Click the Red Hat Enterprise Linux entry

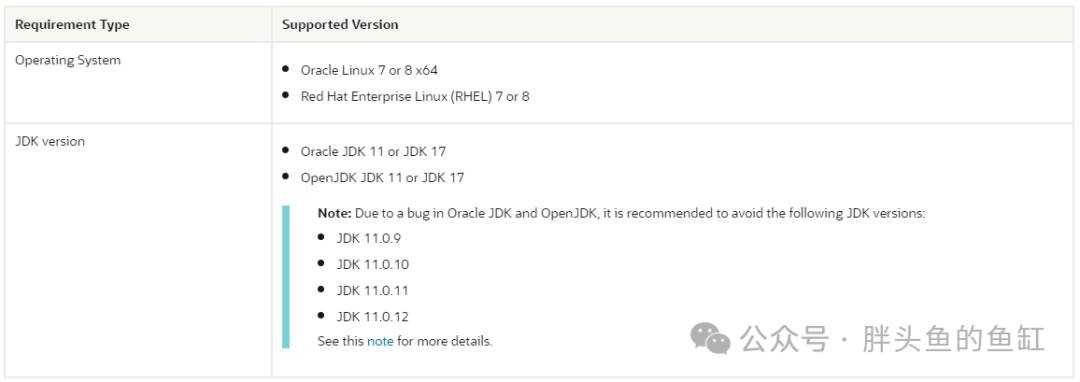[415, 96]
